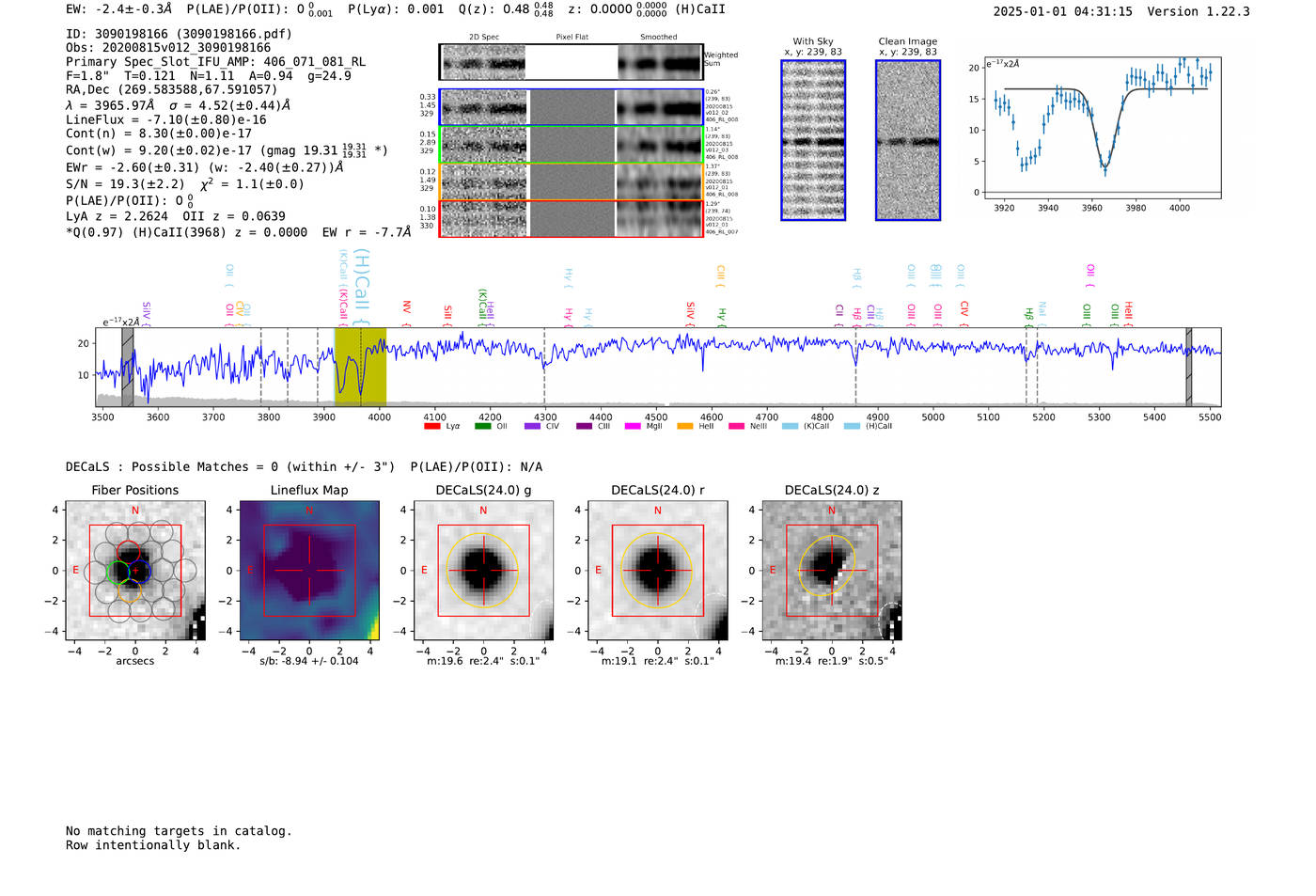Click the Primary Spec_Slot_IFU_AMP line
This screenshot has width=1316, height=896.
tap(215, 62)
